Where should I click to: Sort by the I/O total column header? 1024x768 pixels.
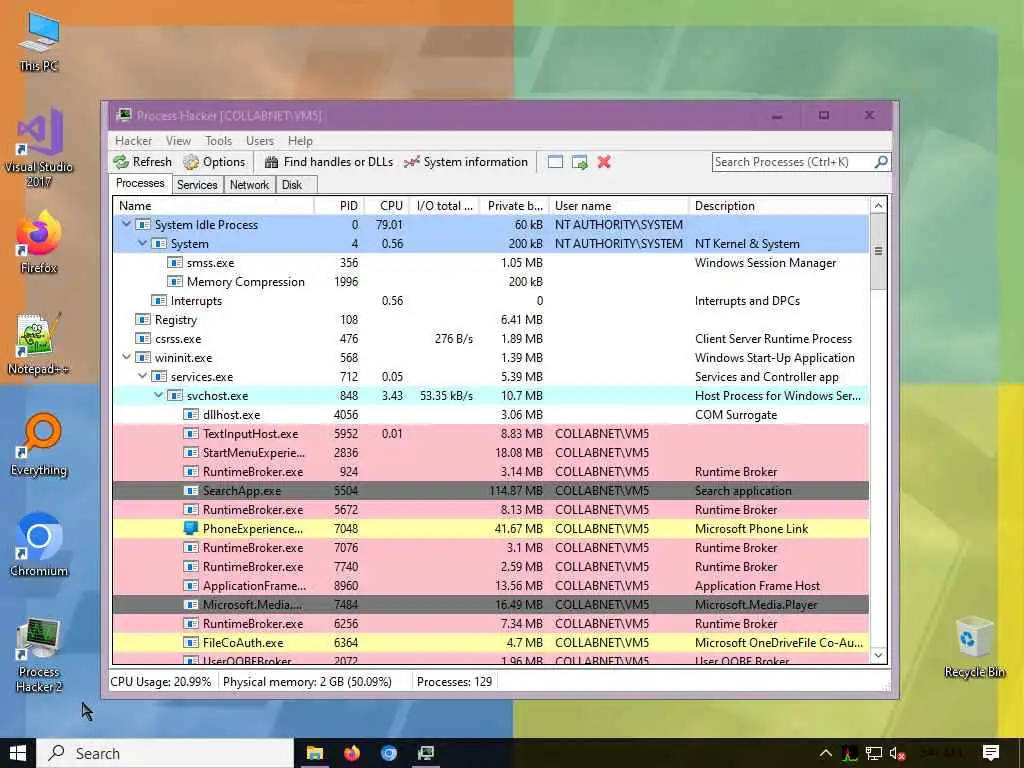[x=443, y=206]
